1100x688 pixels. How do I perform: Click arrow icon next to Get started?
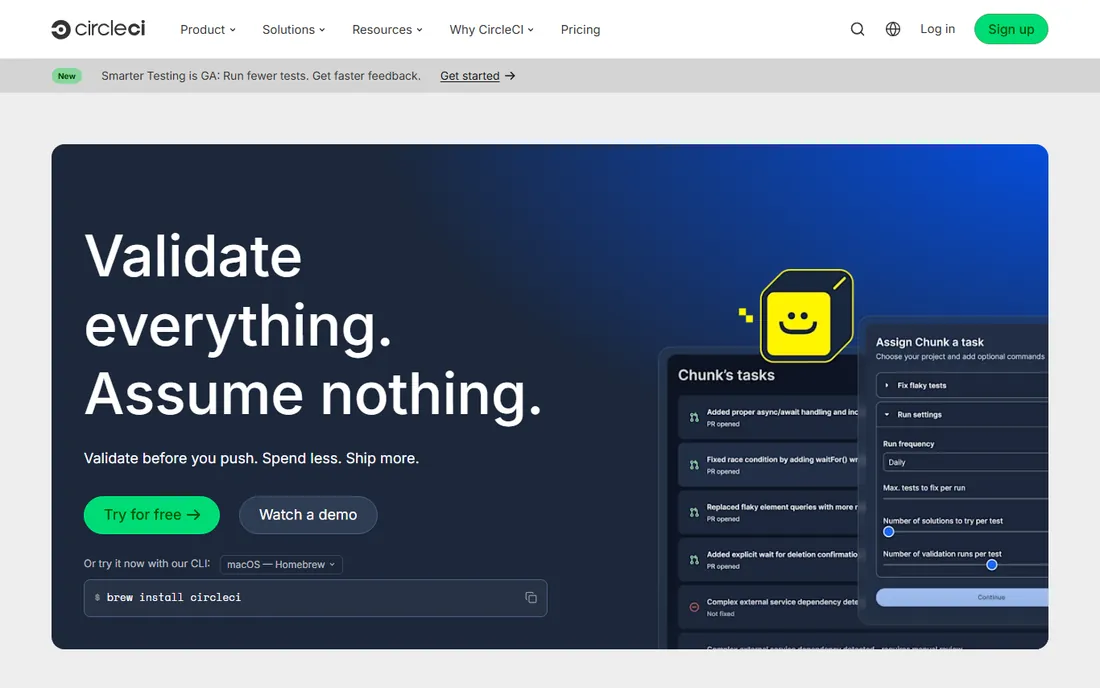pos(510,76)
